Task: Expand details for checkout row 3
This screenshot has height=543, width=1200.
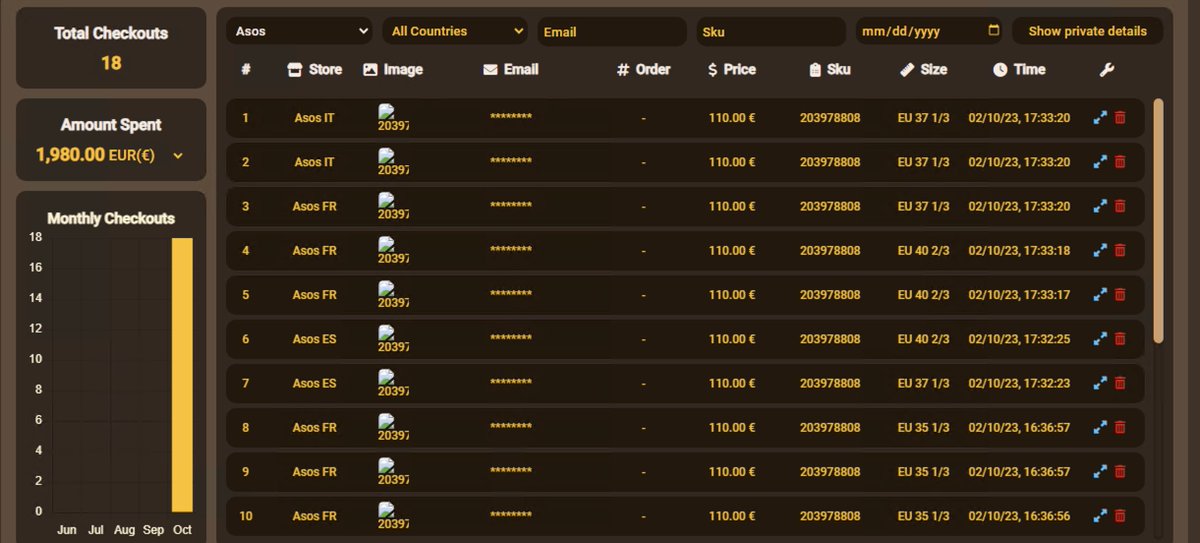Action: click(1100, 206)
